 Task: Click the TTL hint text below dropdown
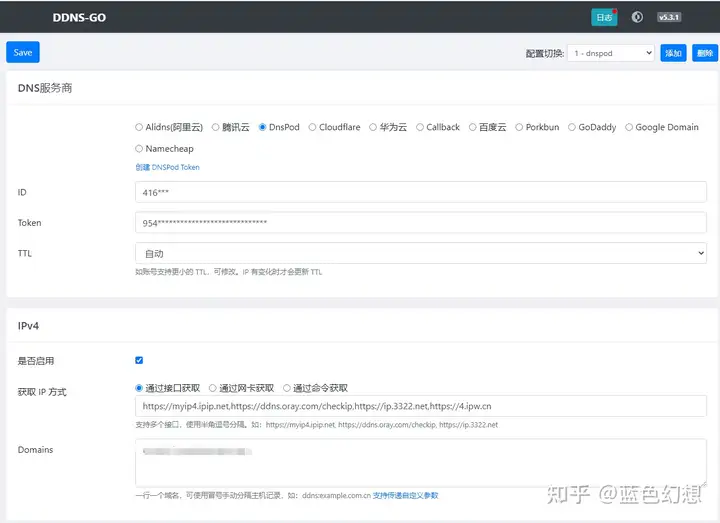[229, 272]
